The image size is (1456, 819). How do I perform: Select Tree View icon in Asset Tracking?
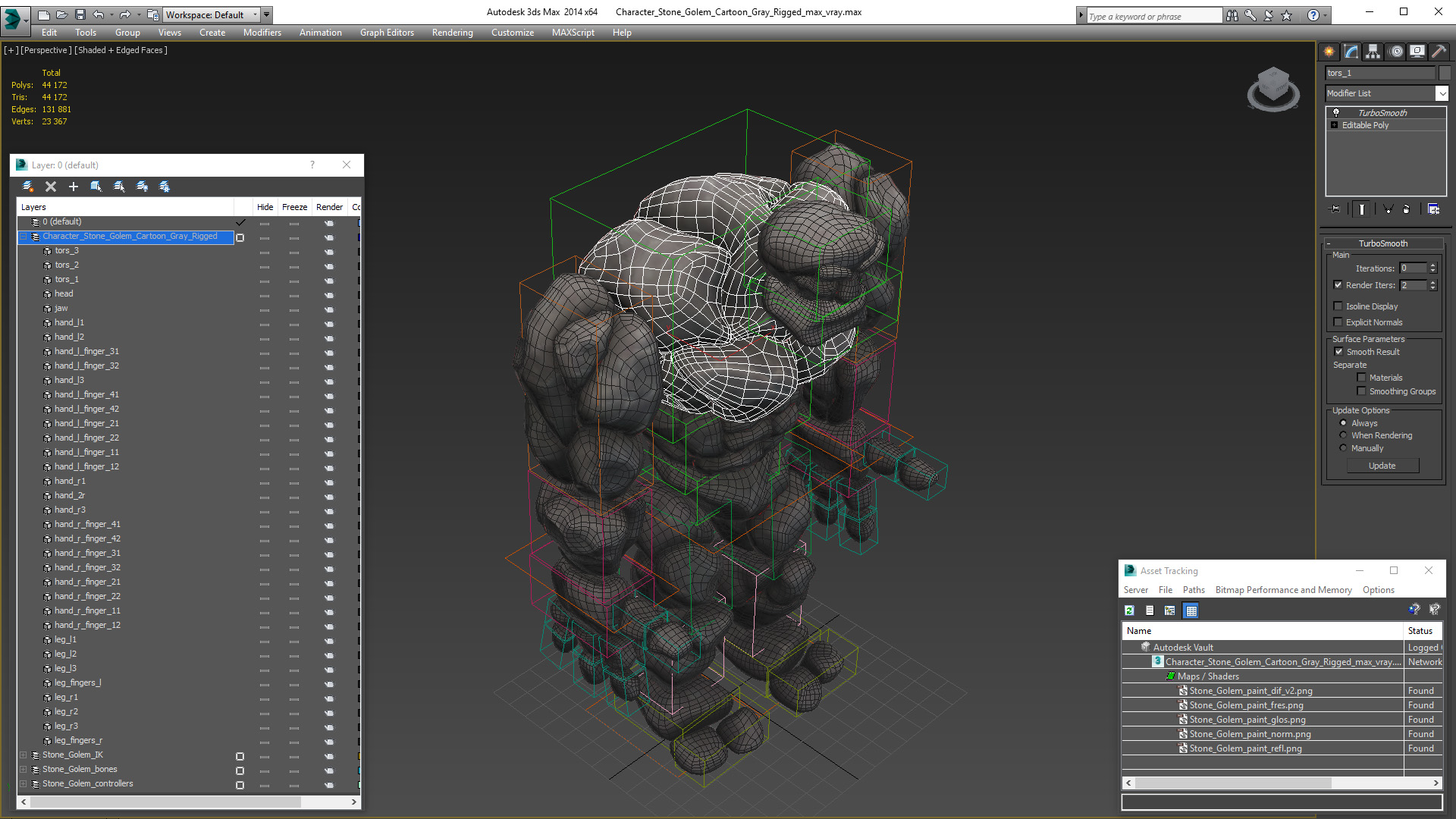1170,610
